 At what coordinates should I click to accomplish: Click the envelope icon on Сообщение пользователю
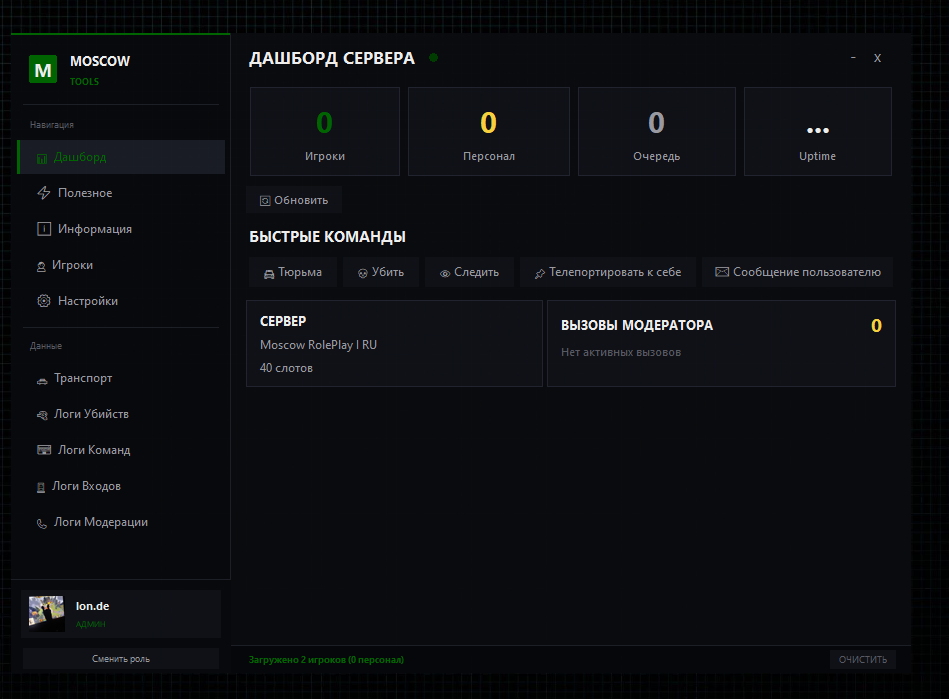click(x=722, y=272)
